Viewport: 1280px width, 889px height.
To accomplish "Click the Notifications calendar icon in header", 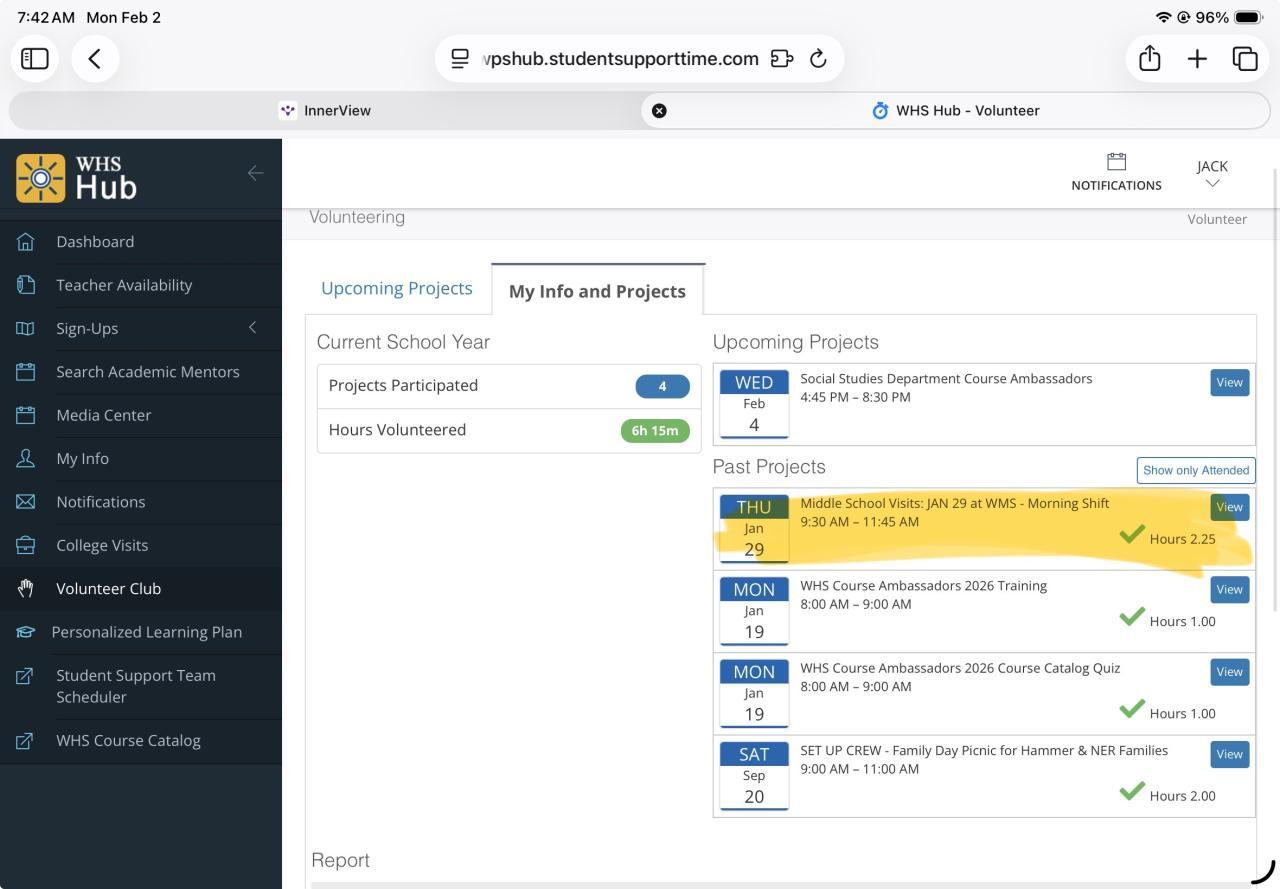I will pos(1116,162).
